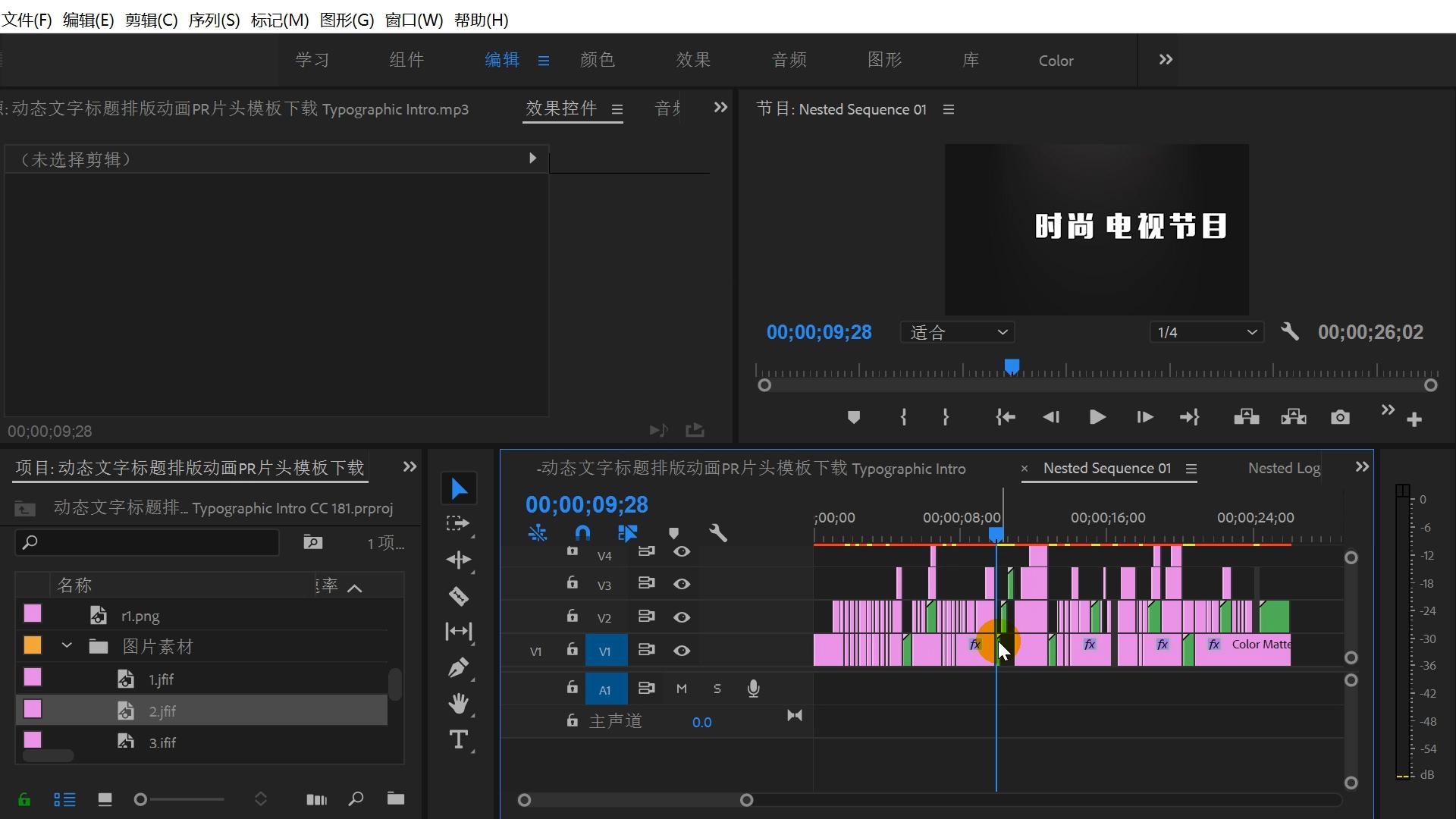Toggle V4 track output eye
The height and width of the screenshot is (819, 1456).
coord(682,551)
